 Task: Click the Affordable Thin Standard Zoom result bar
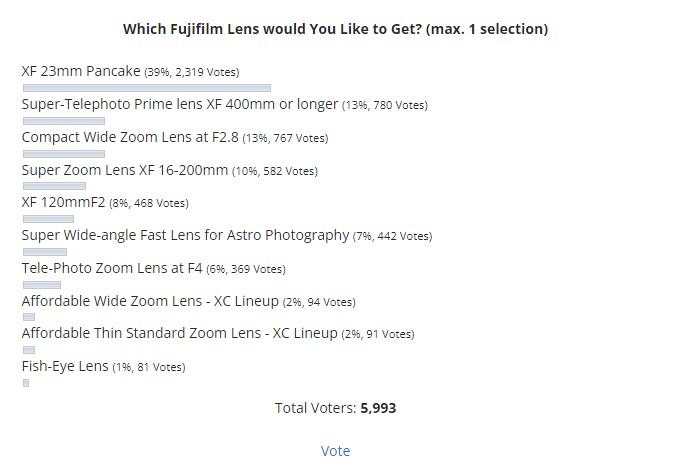[29, 350]
